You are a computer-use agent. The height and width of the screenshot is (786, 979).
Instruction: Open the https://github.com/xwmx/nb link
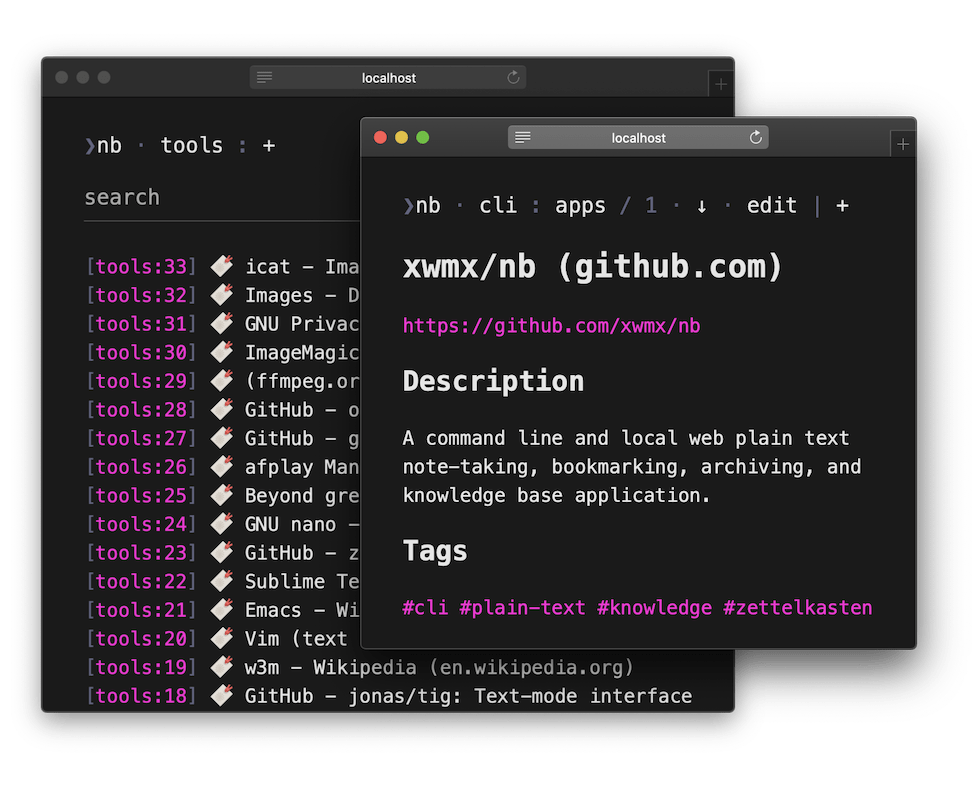pos(551,326)
